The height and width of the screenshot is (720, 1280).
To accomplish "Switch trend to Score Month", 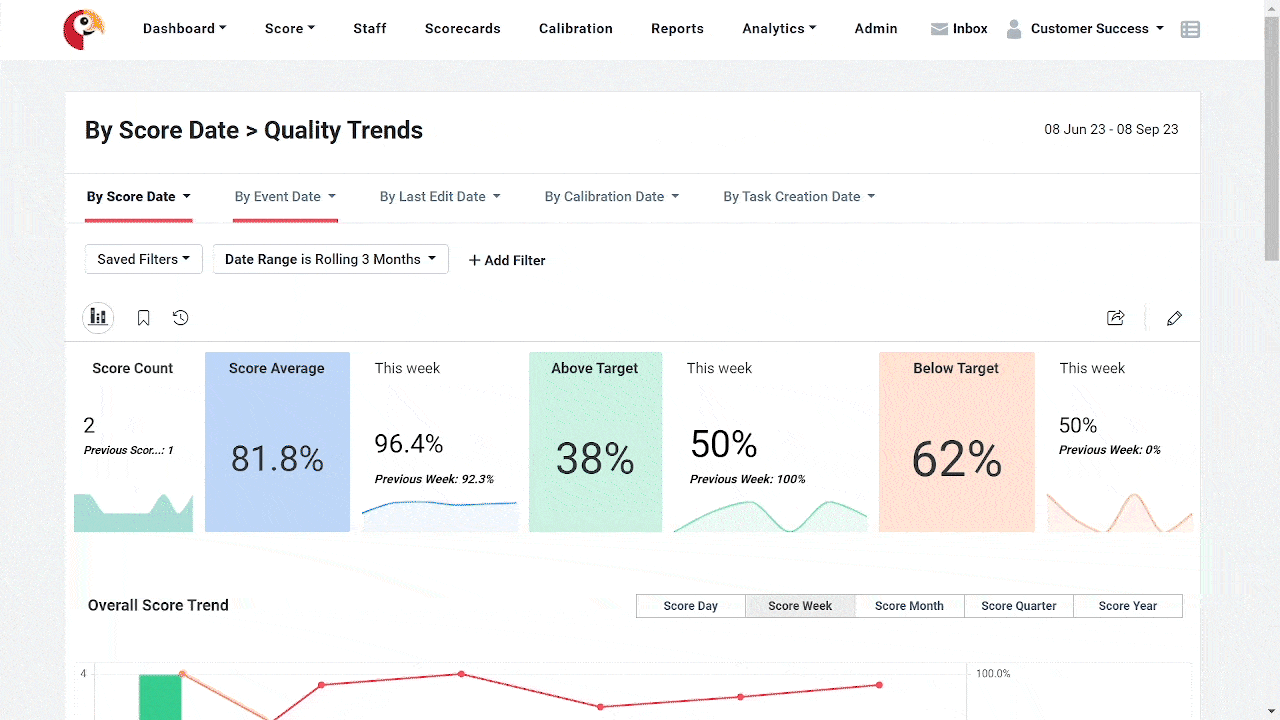I will (x=909, y=606).
